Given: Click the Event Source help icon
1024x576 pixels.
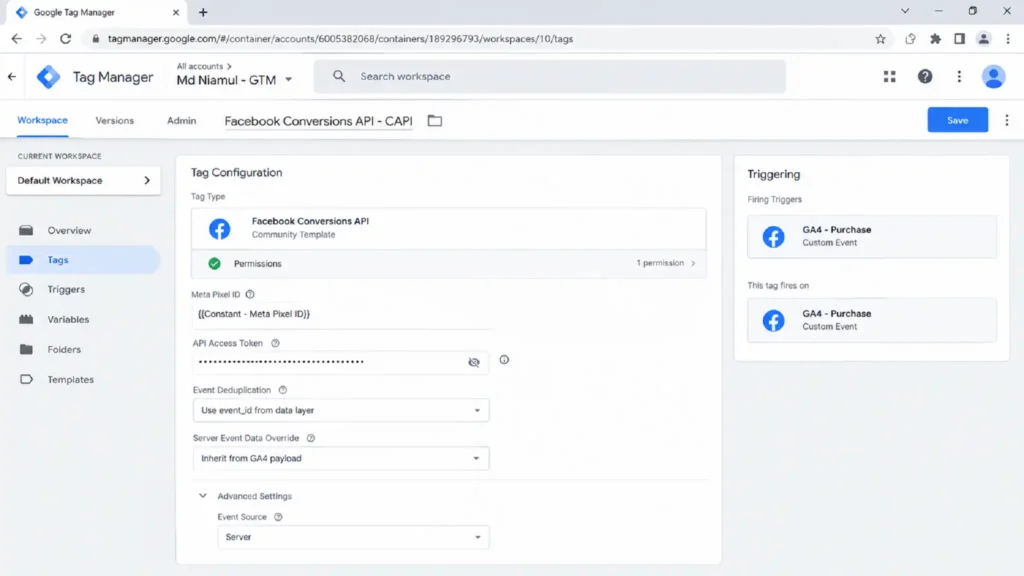Looking at the screenshot, I should coord(278,517).
